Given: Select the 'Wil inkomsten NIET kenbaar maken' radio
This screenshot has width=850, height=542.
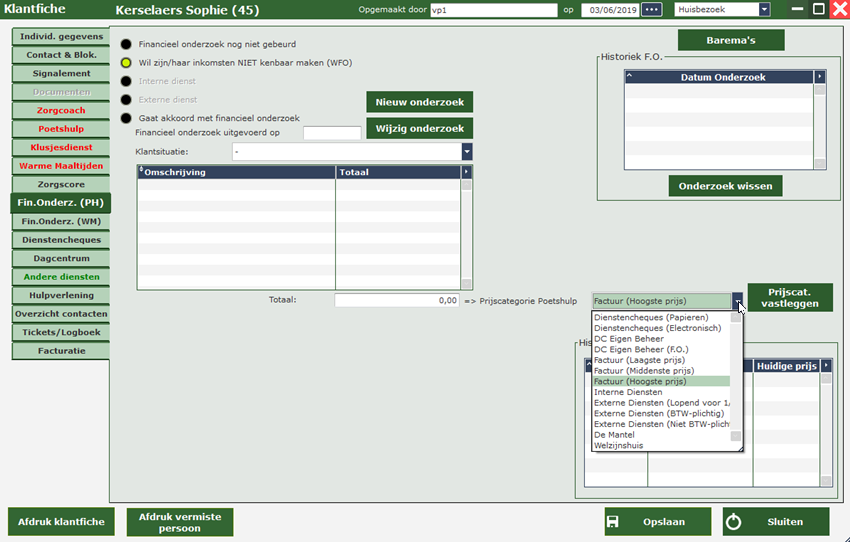Looking at the screenshot, I should 126,63.
